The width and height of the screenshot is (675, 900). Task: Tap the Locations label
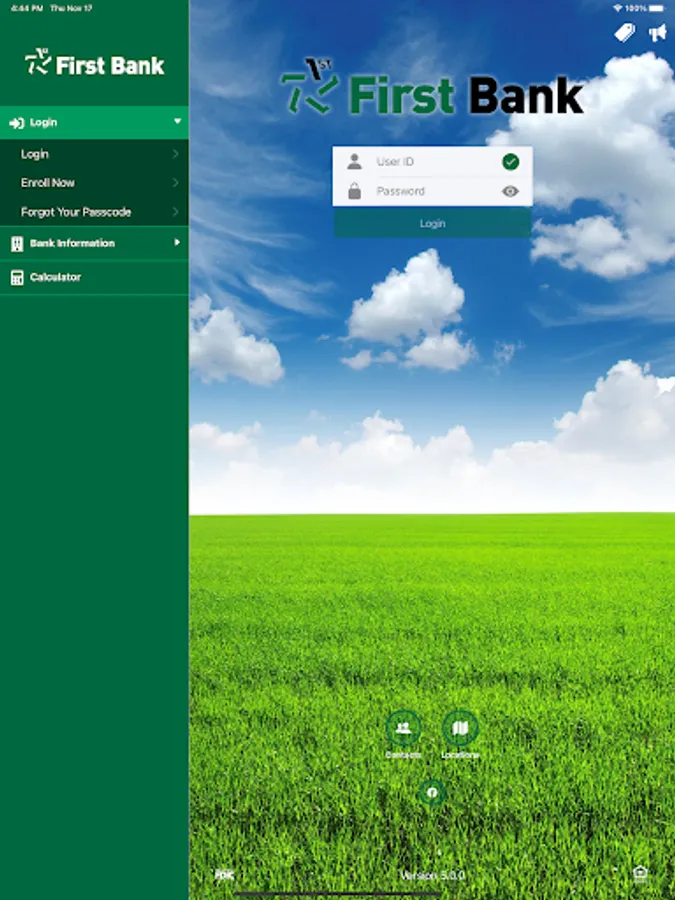460,755
